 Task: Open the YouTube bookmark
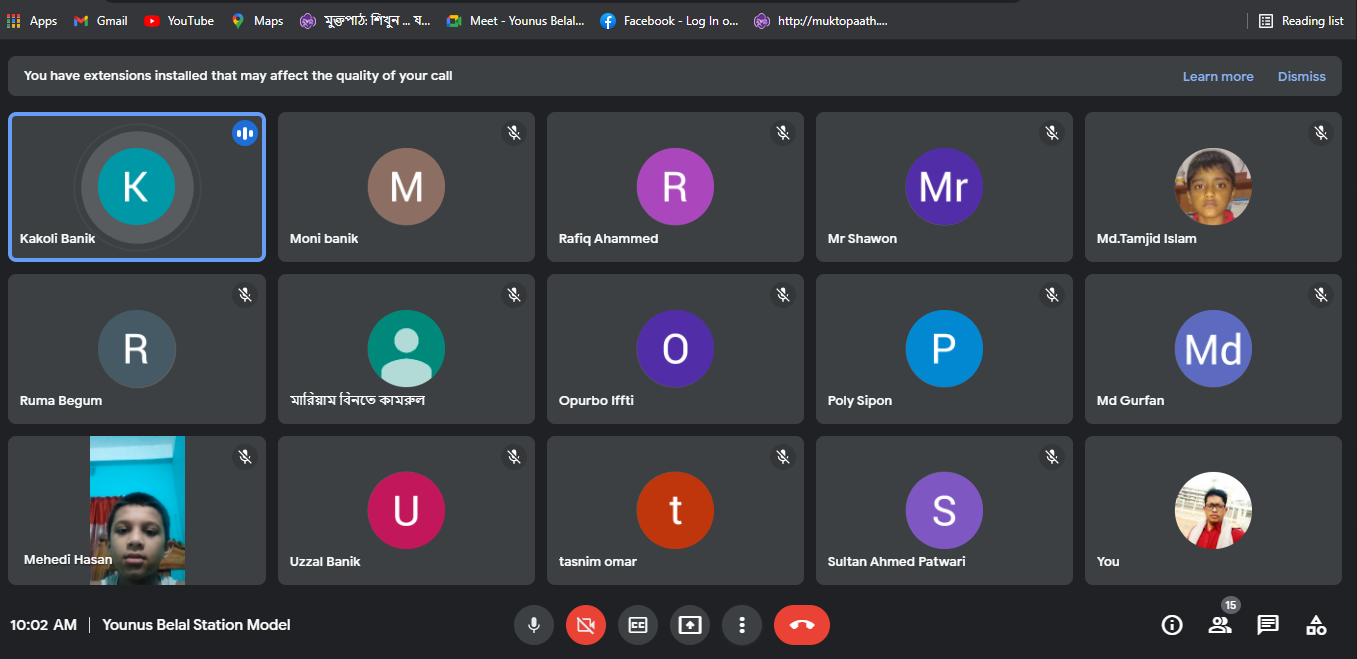pos(179,20)
